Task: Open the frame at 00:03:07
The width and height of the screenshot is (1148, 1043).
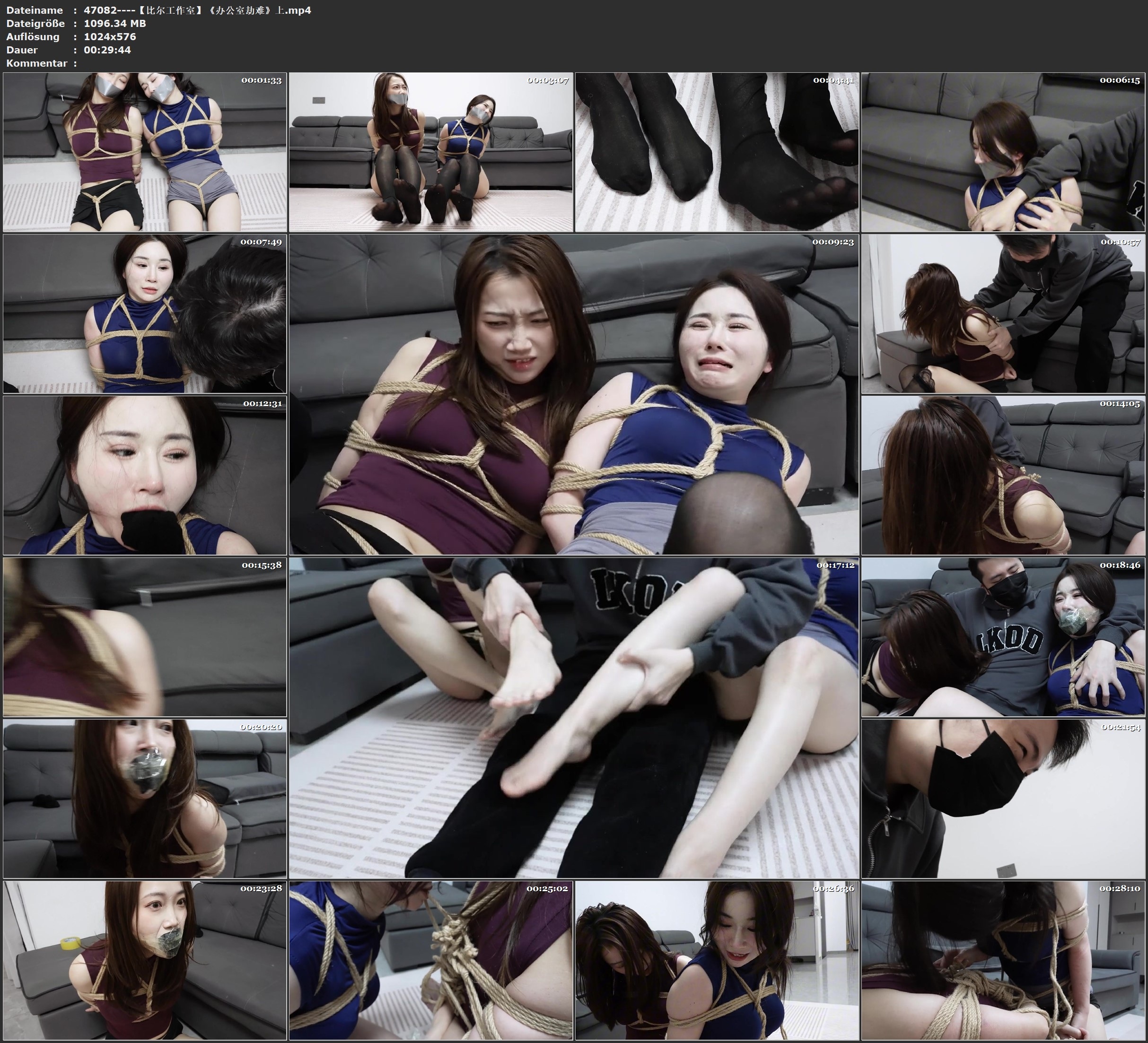Action: point(431,152)
